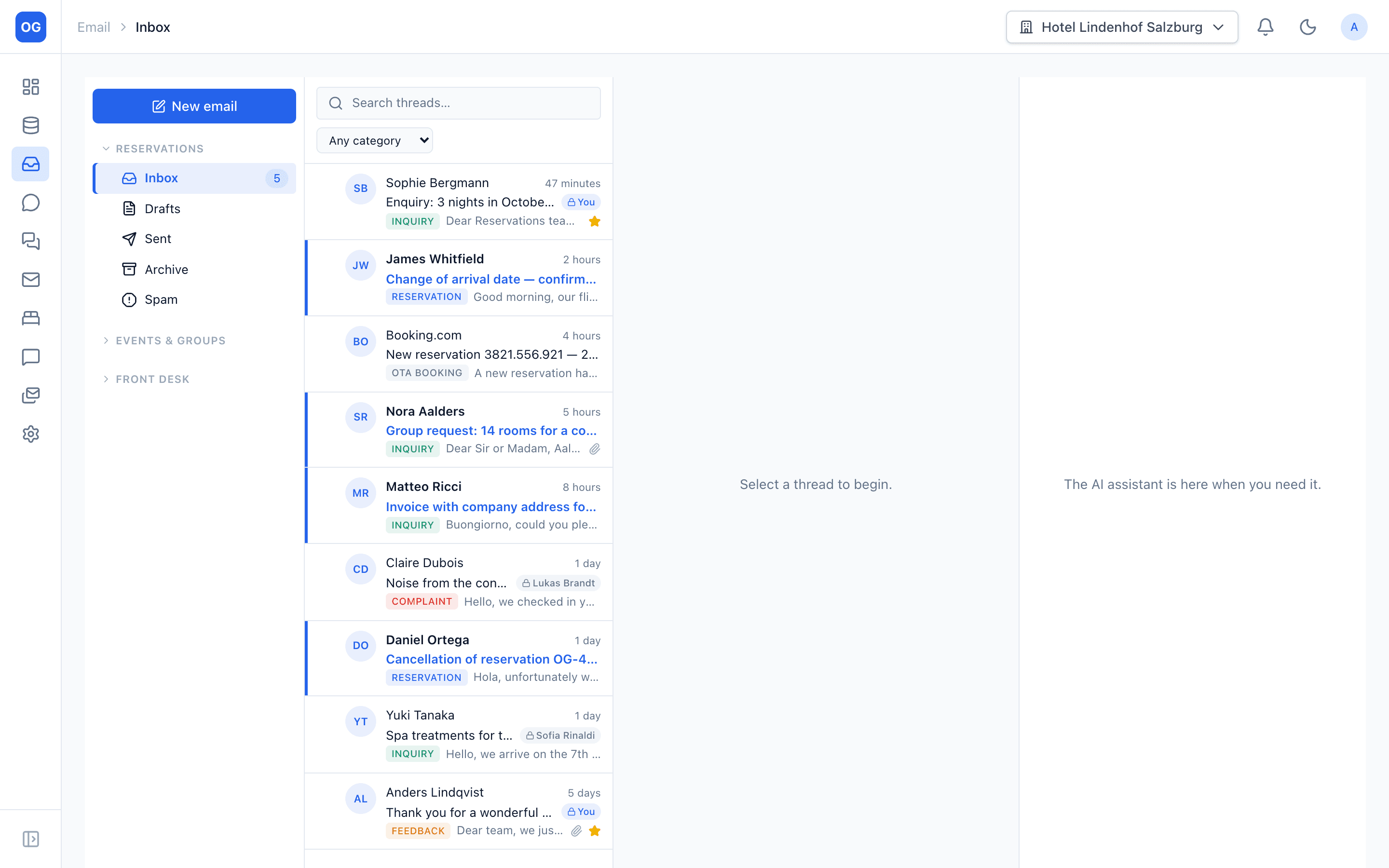Open the inbox tray icon in sidebar
The image size is (1389, 868).
point(30,164)
